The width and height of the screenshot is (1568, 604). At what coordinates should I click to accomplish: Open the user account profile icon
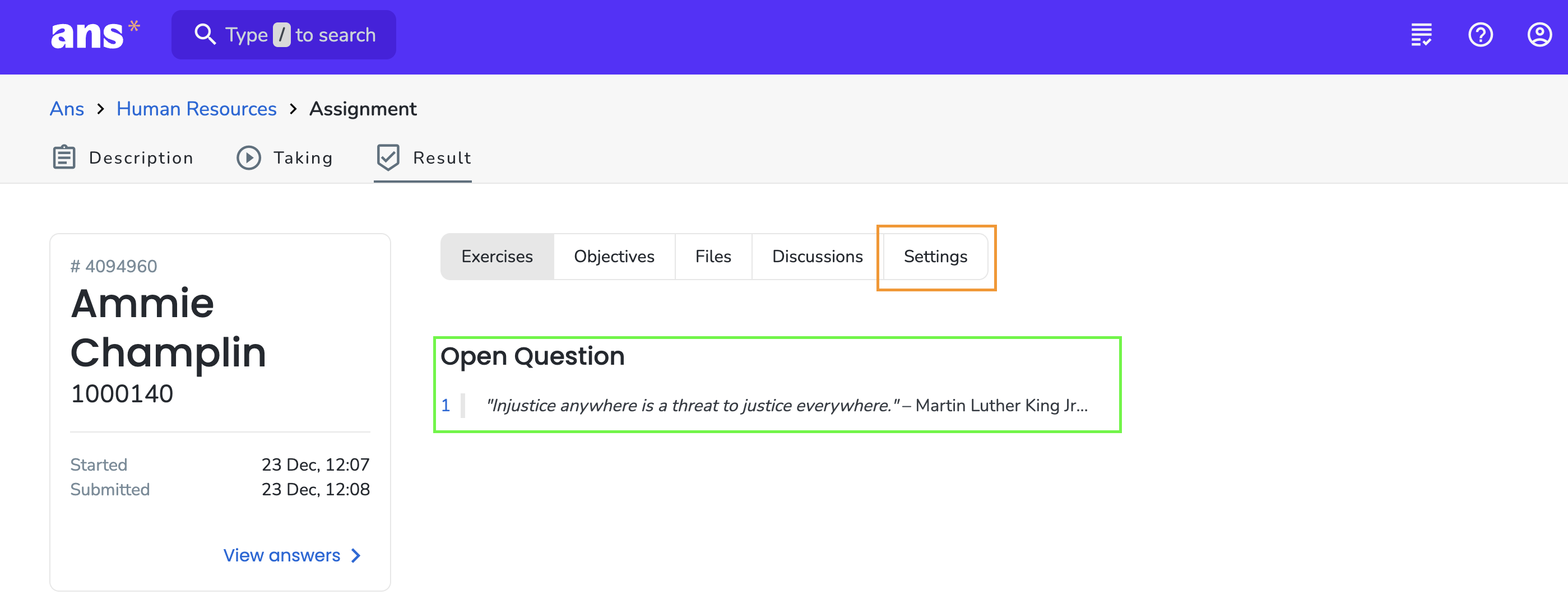coord(1539,35)
